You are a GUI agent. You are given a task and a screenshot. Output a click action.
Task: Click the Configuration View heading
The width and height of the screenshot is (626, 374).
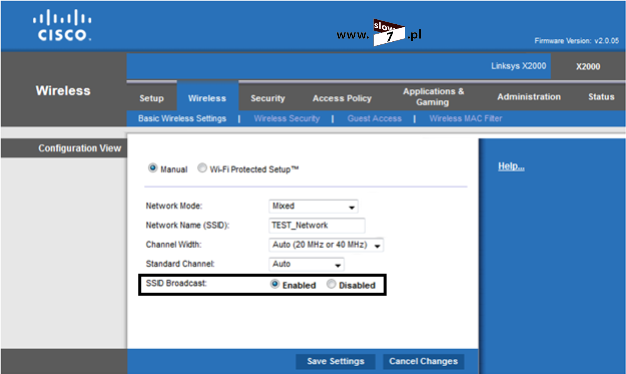click(79, 148)
